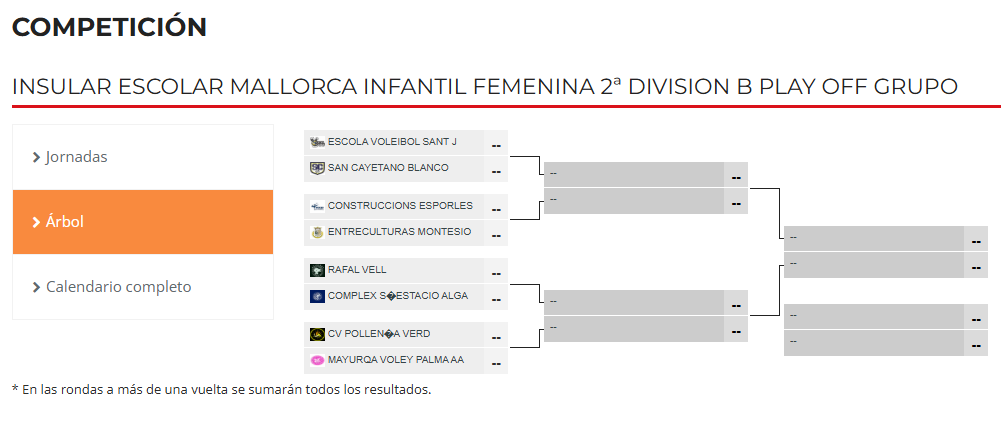1001x422 pixels.
Task: Click the ESCOLA VOLEIBOL SANT J team name
Action: [x=393, y=142]
